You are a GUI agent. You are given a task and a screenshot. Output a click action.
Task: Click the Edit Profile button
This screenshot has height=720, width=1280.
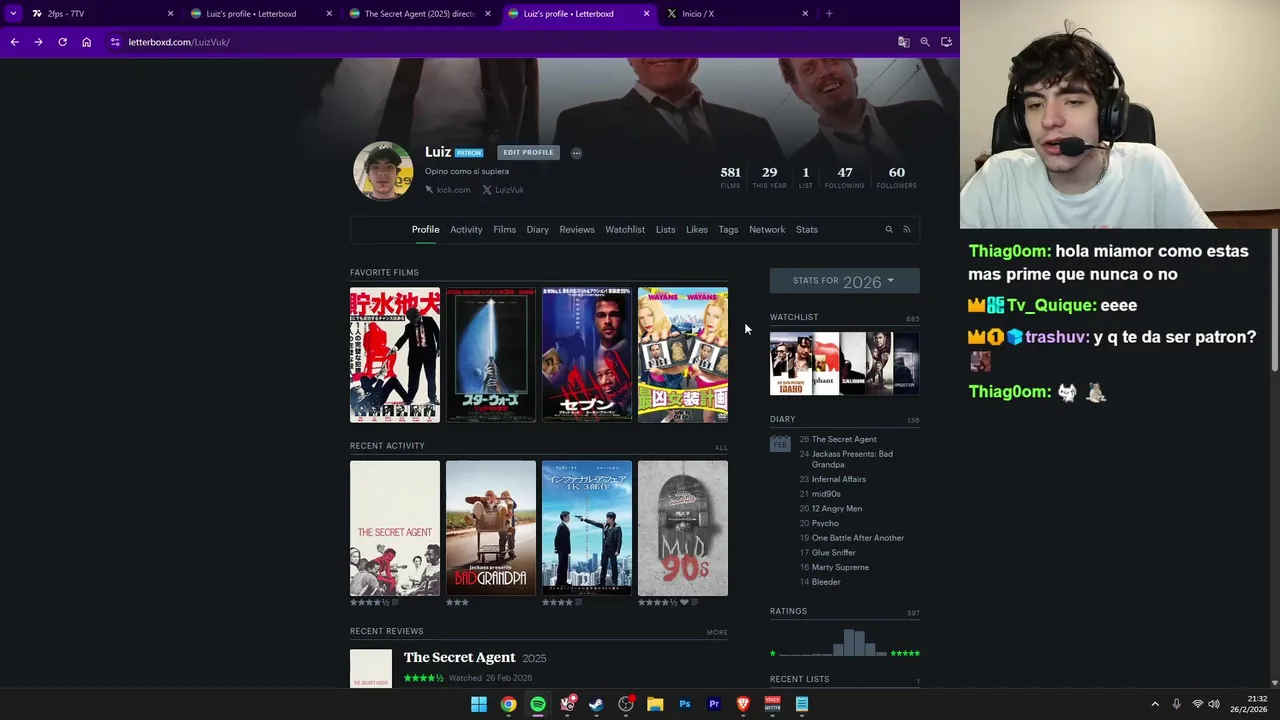point(528,153)
